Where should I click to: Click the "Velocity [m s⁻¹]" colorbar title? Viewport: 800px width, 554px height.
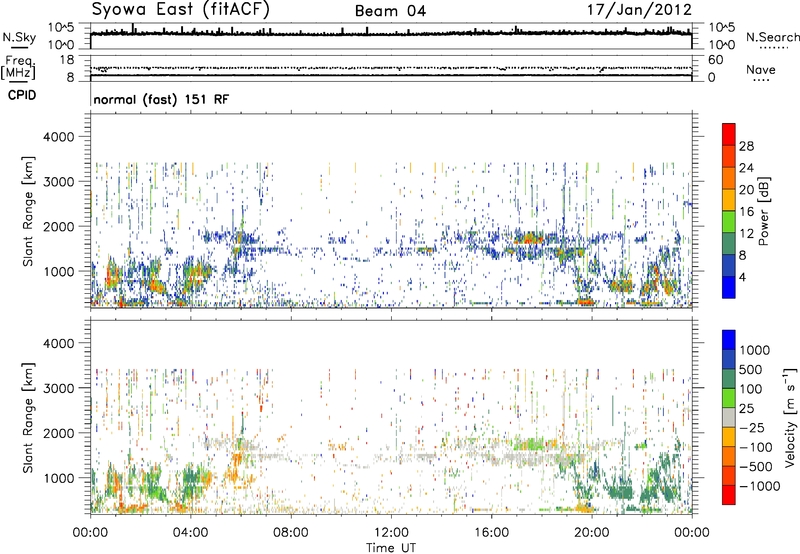coord(790,417)
